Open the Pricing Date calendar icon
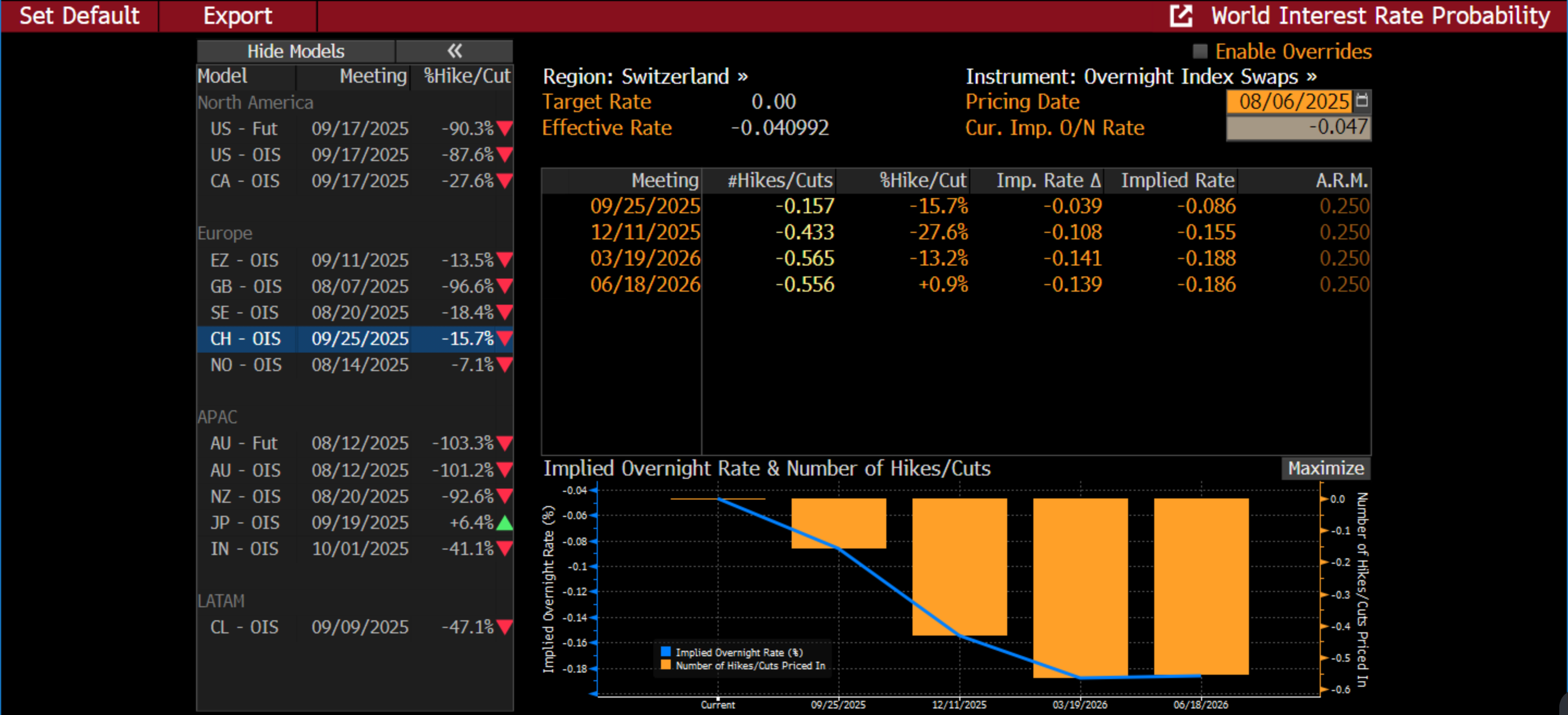This screenshot has width=1568, height=715. click(x=1362, y=101)
